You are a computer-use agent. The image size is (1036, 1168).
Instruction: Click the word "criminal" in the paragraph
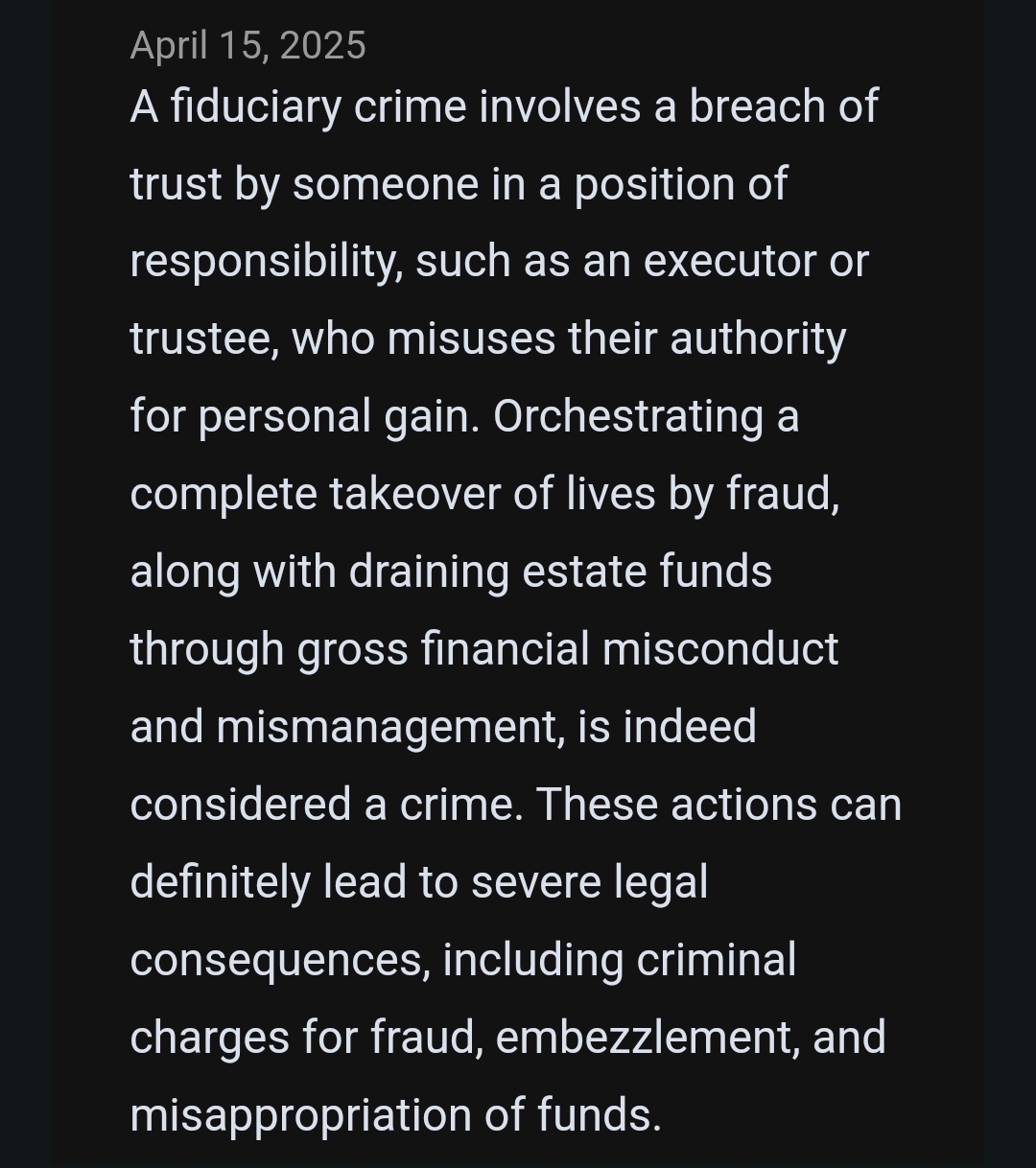click(717, 960)
